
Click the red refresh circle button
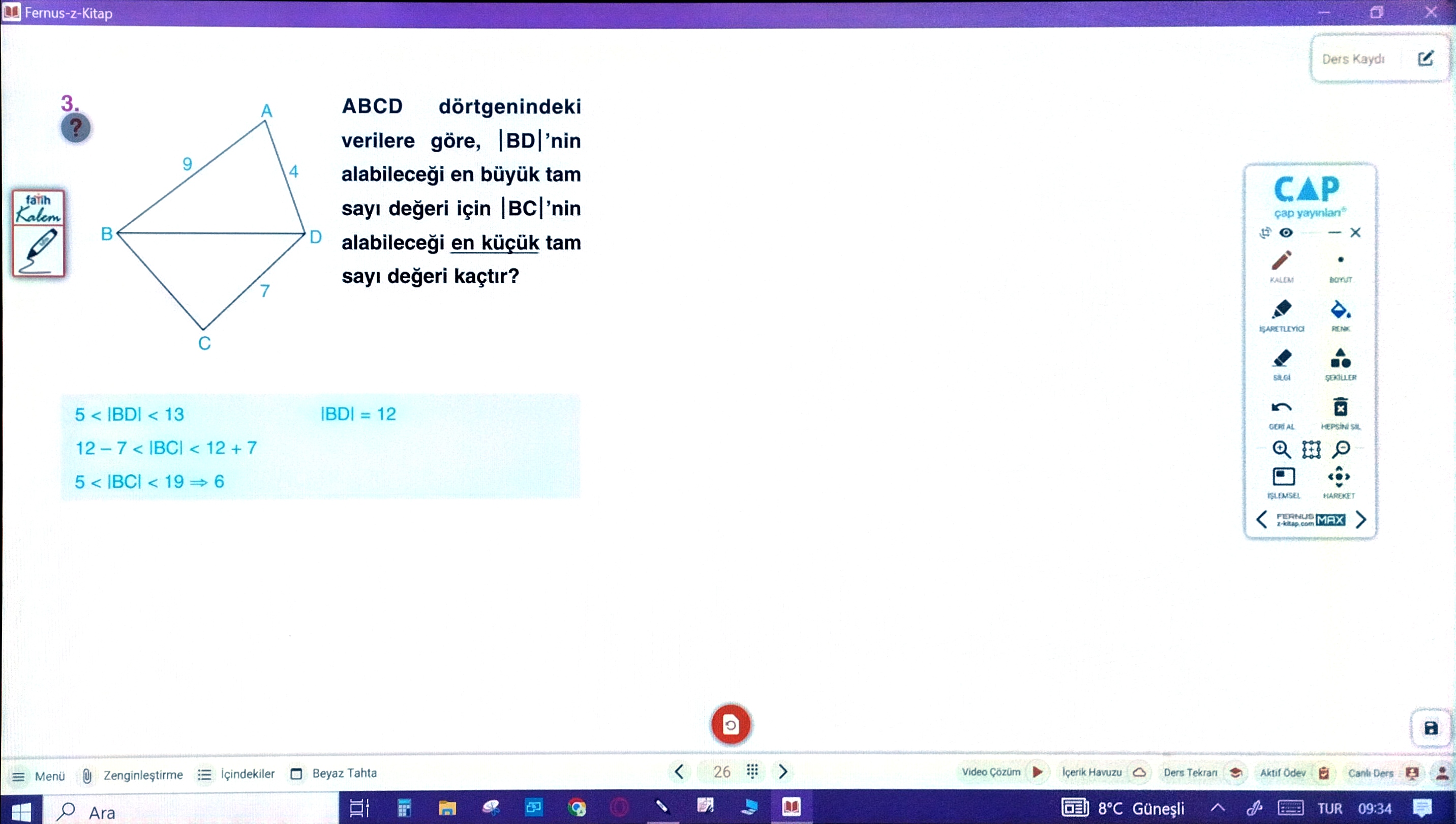(730, 725)
